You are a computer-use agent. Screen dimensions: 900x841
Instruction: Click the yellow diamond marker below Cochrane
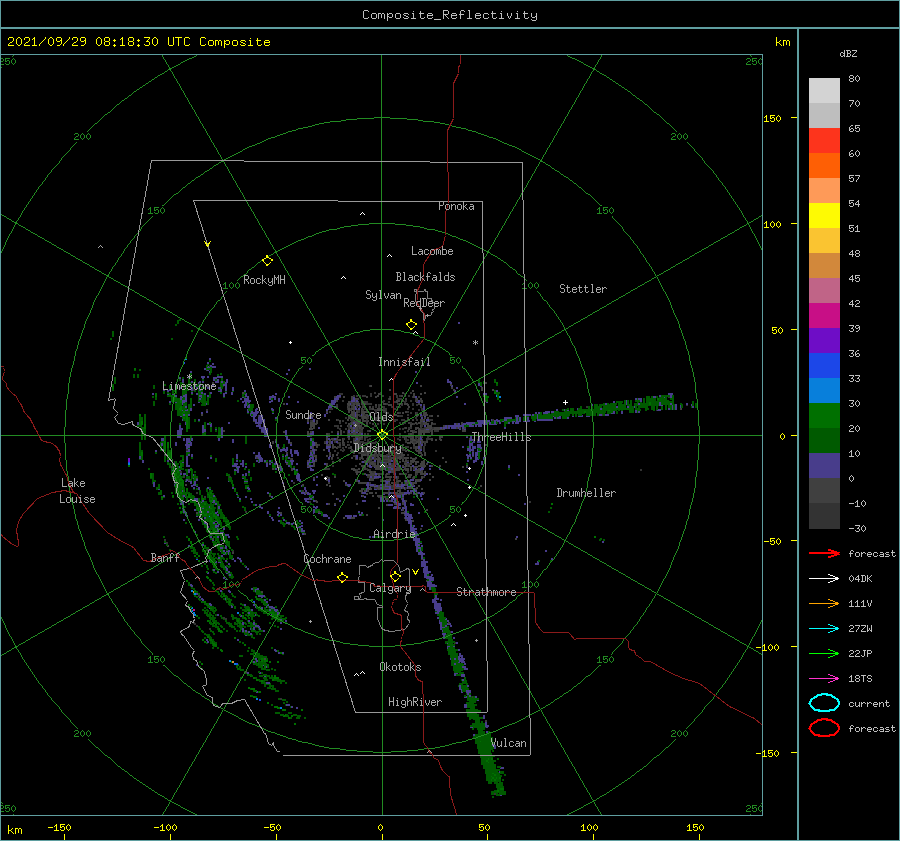(x=342, y=577)
